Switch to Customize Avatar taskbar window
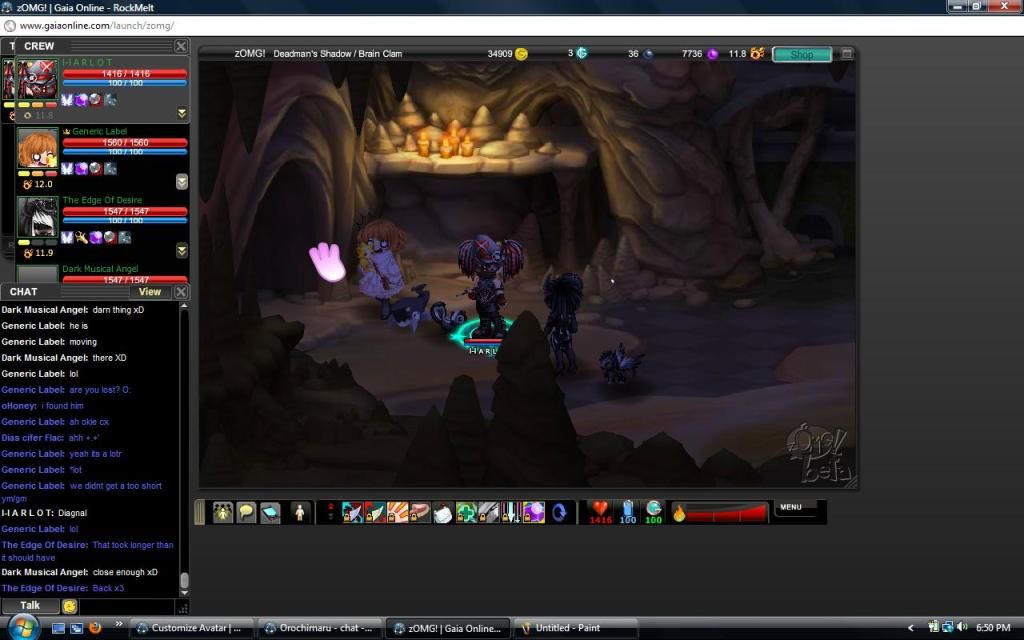The height and width of the screenshot is (640, 1024). pyautogui.click(x=189, y=628)
